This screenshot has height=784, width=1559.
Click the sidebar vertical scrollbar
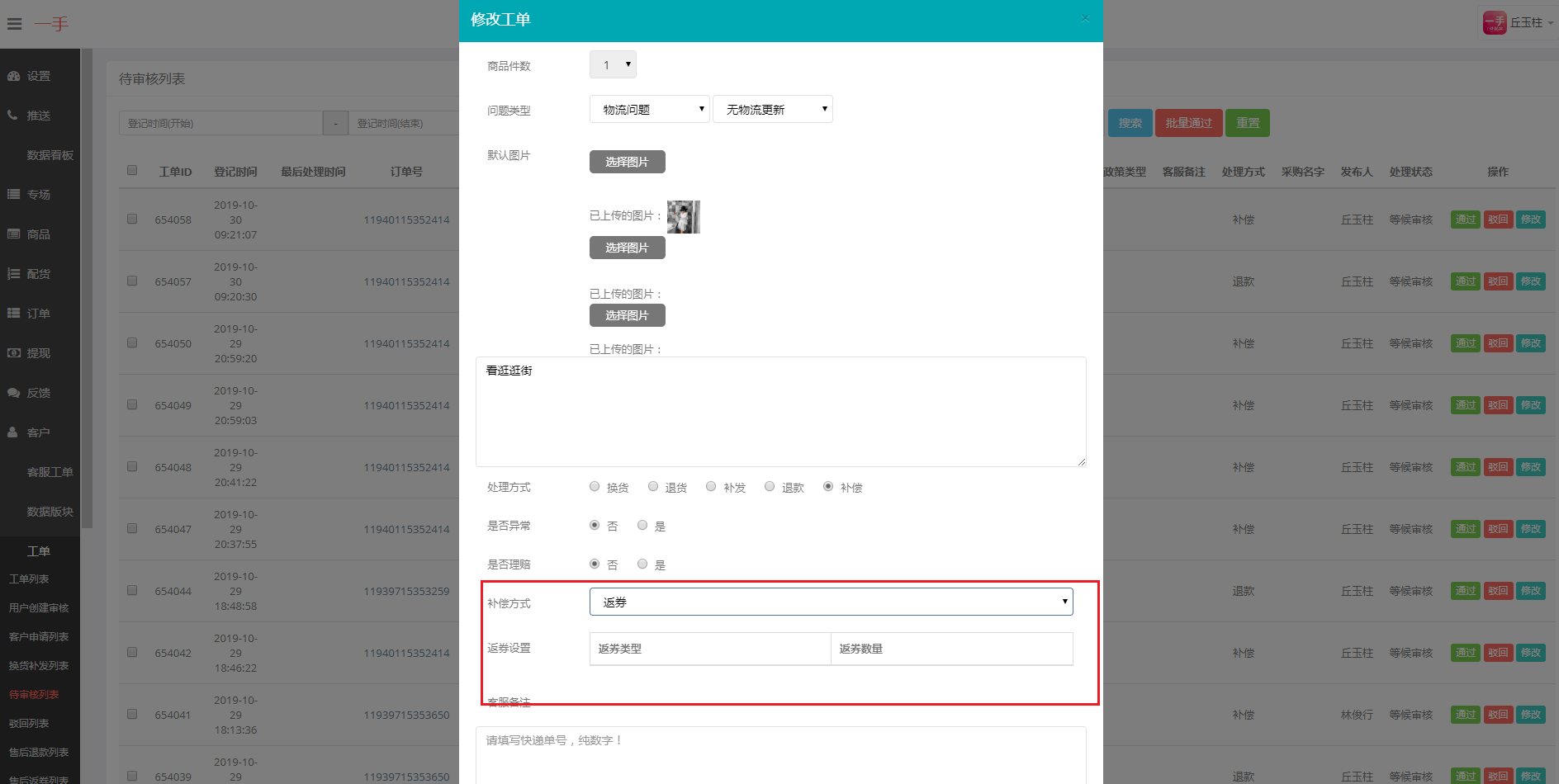[x=88, y=289]
